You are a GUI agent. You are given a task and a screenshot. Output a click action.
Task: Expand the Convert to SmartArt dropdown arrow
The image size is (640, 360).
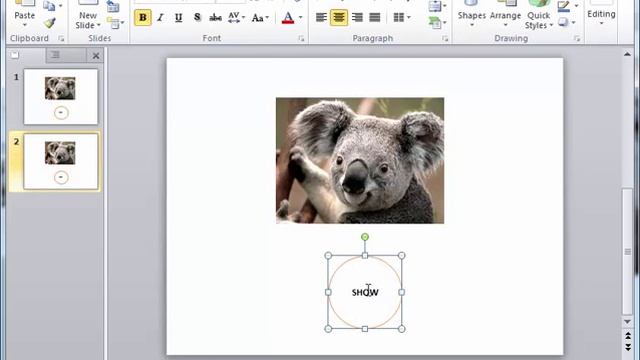[444, 22]
